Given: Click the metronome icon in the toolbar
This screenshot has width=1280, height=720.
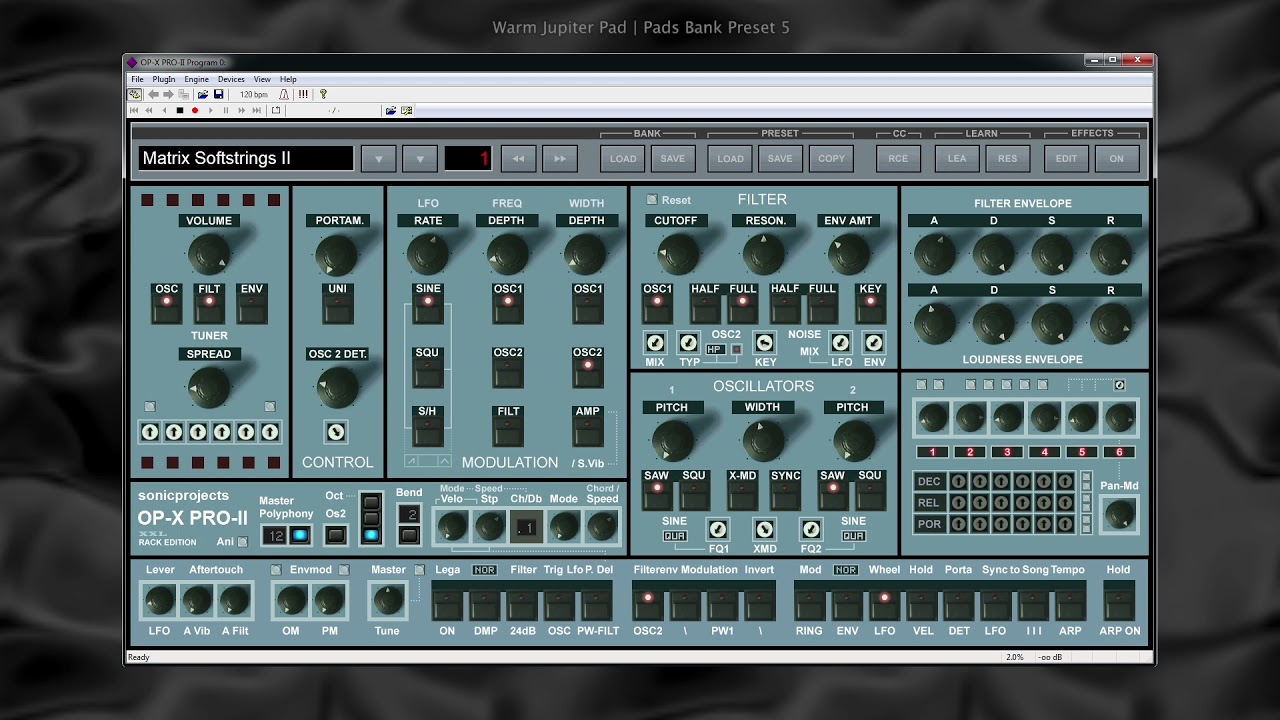Looking at the screenshot, I should pos(284,95).
